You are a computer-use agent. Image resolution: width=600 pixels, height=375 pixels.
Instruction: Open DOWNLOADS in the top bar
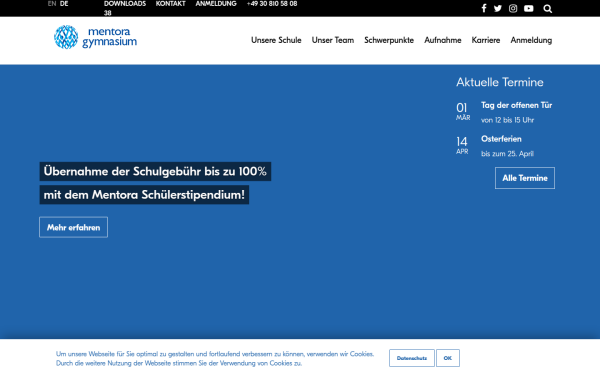[x=125, y=4]
